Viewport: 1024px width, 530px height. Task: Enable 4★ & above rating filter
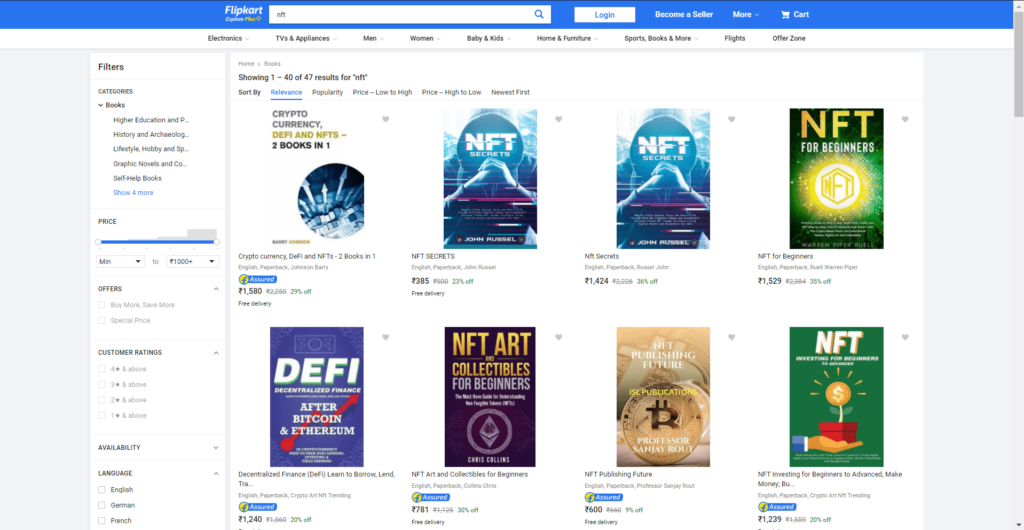102,369
